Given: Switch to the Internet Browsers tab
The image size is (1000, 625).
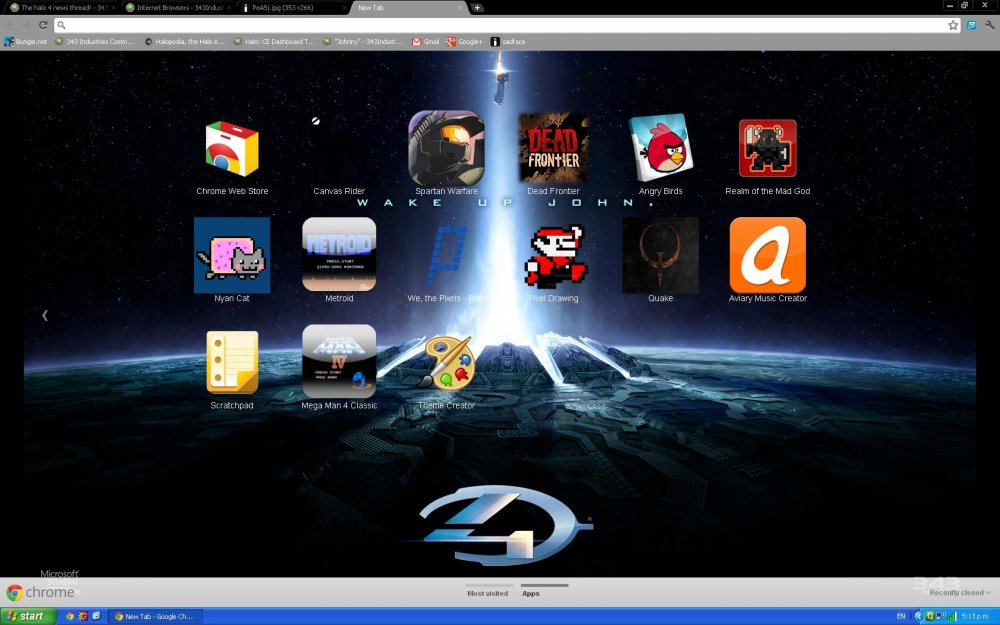Looking at the screenshot, I should click(x=175, y=7).
